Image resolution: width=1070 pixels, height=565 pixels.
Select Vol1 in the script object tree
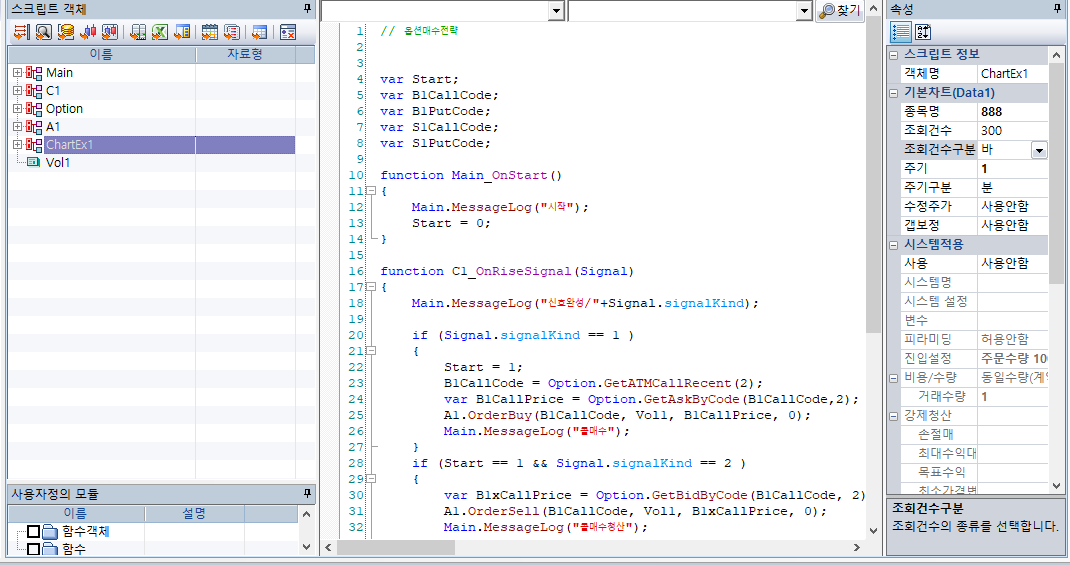pos(59,162)
